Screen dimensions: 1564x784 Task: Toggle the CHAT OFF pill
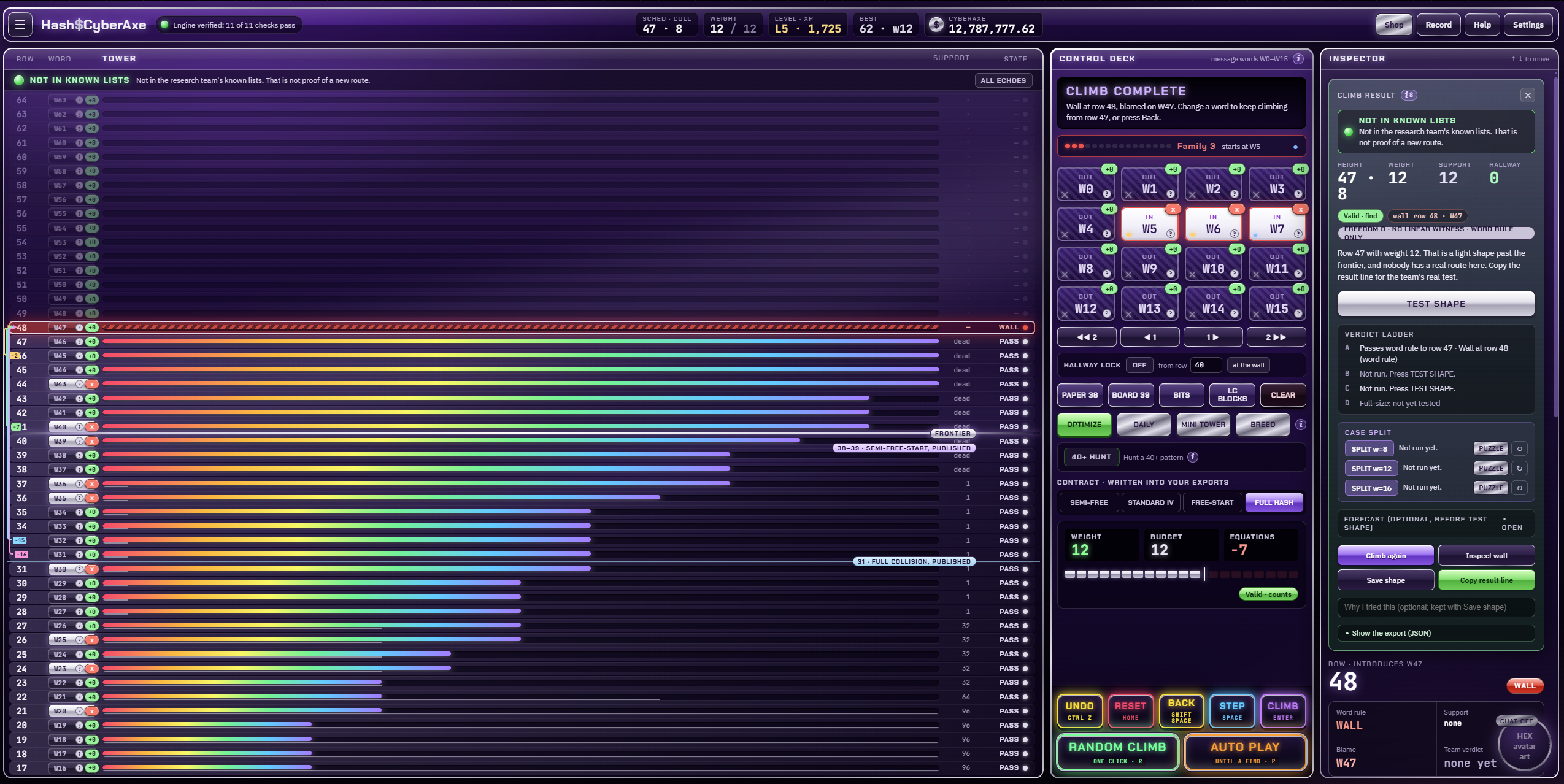click(1516, 721)
